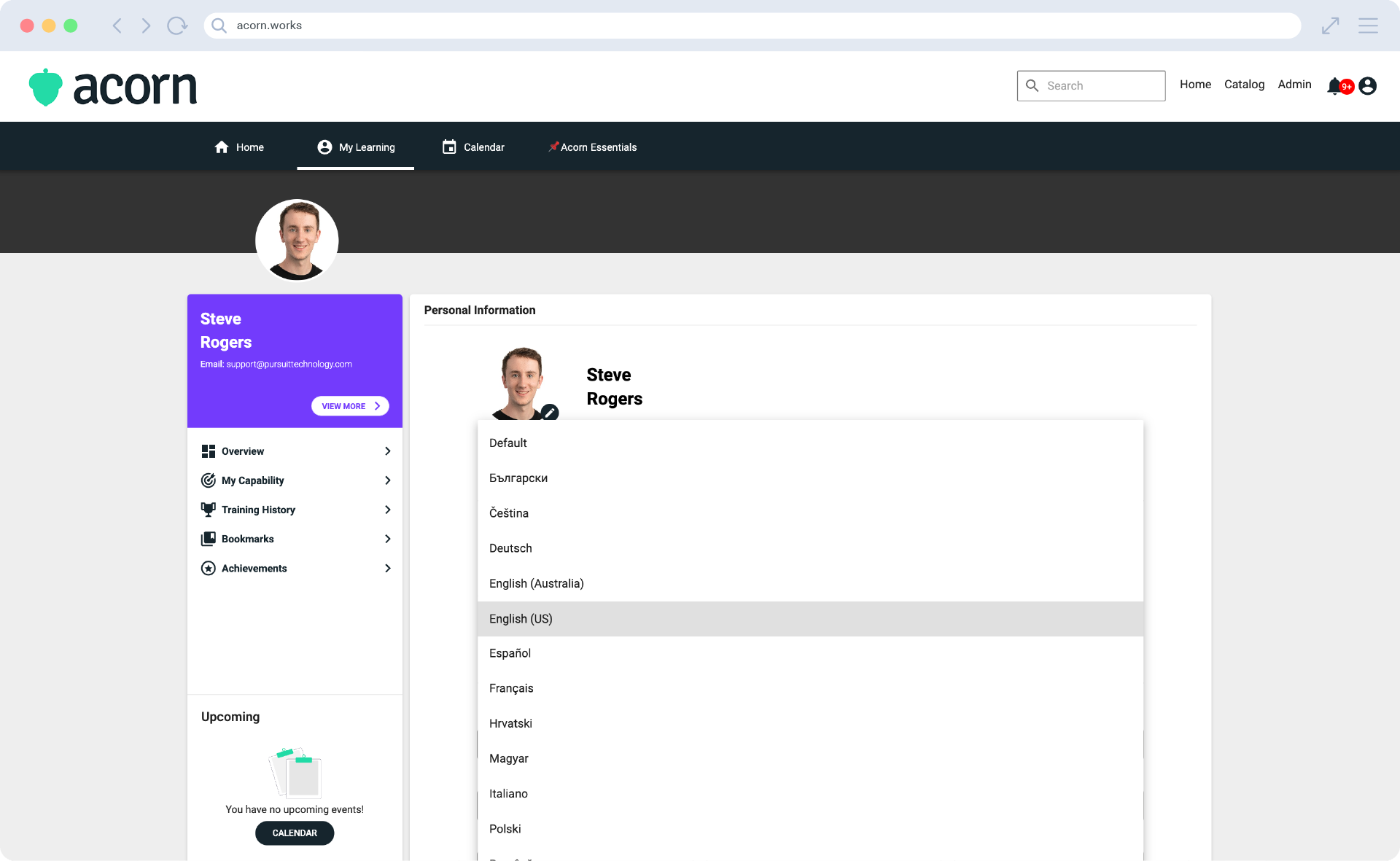Viewport: 1400px width, 861px height.
Task: Click the browser reload icon
Action: tap(176, 26)
